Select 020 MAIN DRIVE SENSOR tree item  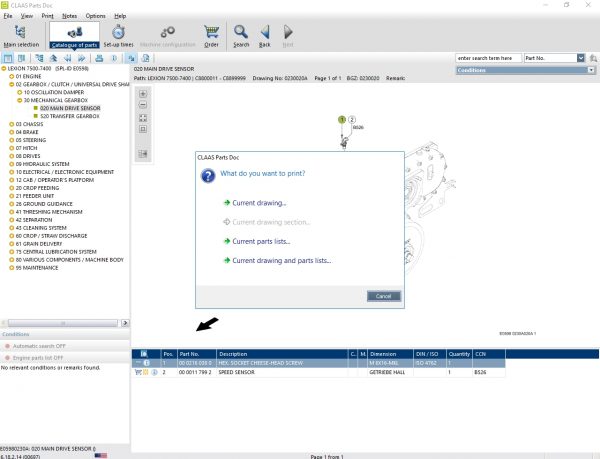pos(70,108)
